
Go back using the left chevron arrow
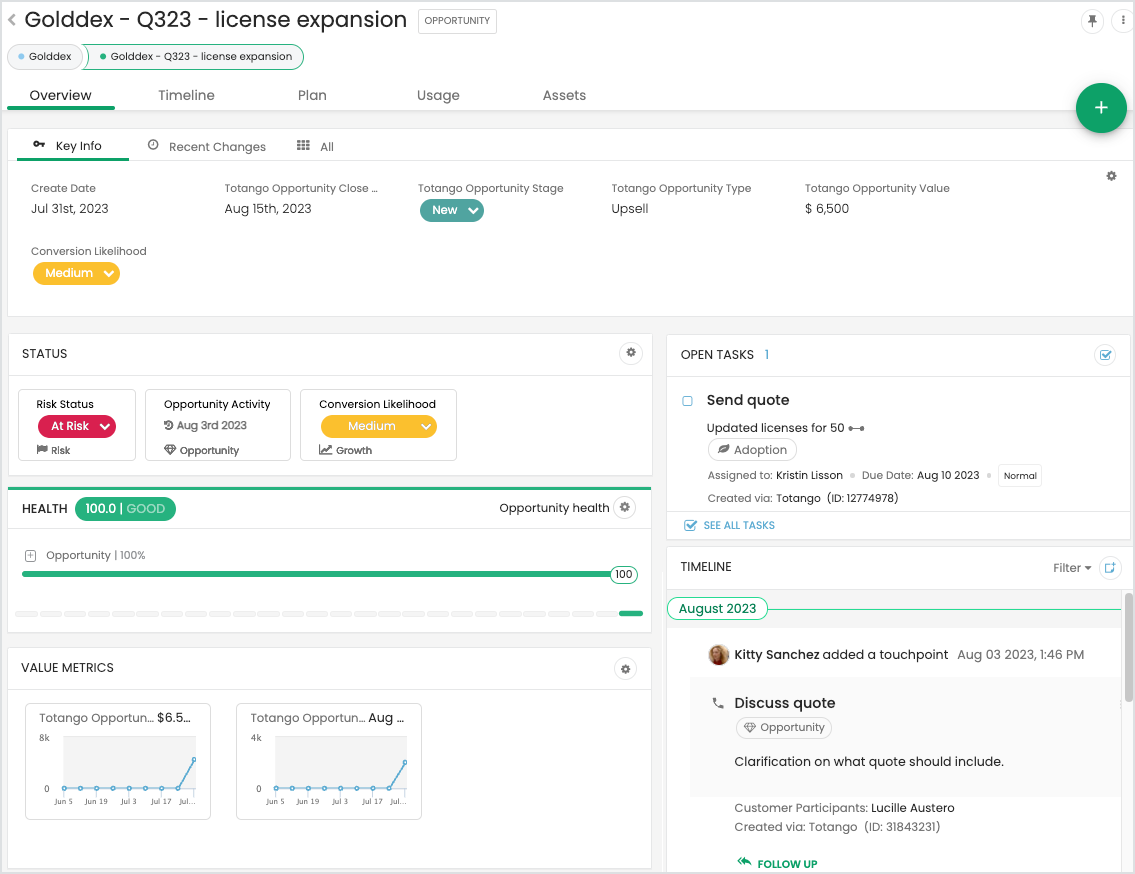click(12, 20)
